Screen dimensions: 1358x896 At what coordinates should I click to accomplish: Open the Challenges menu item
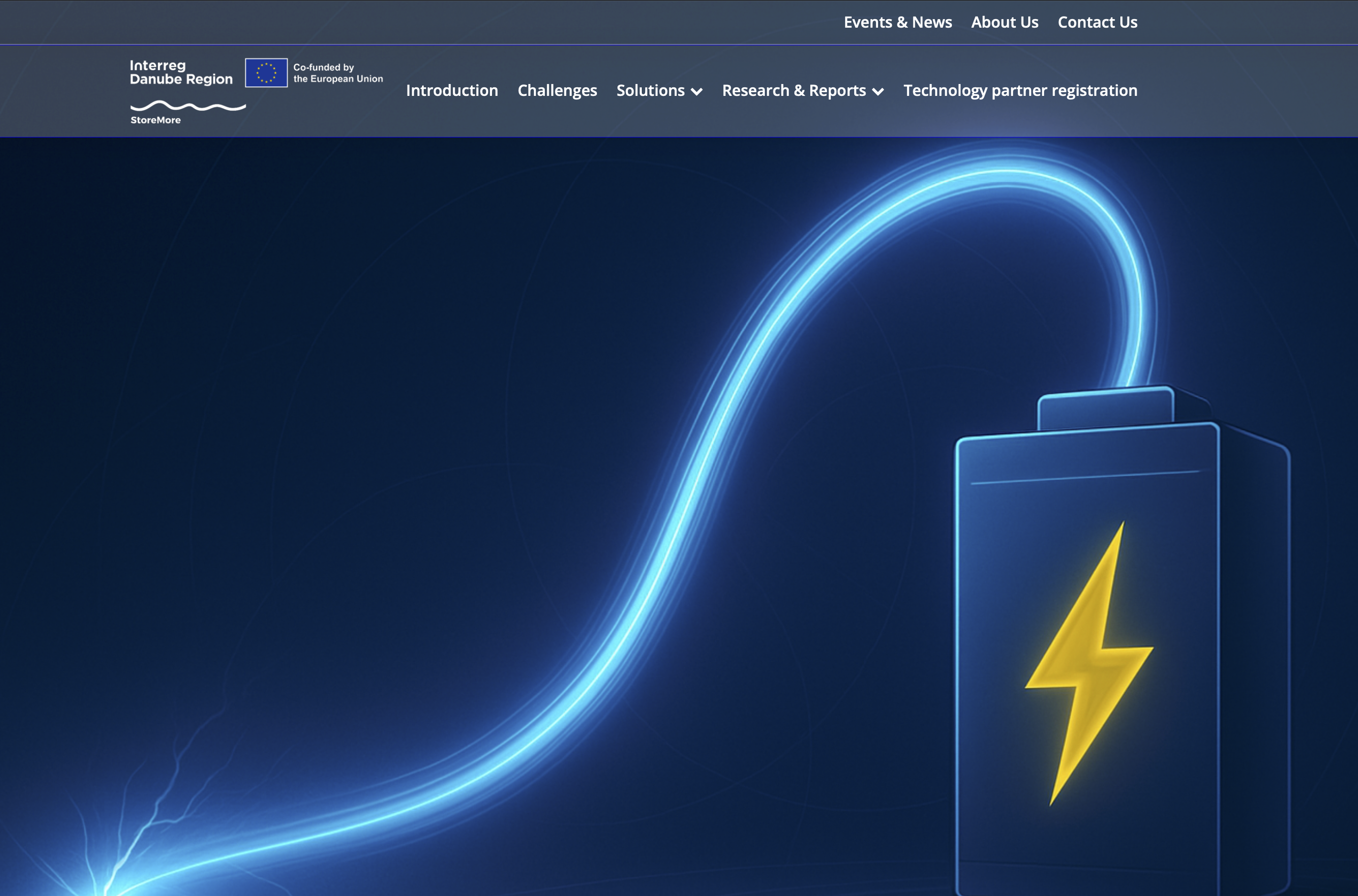click(557, 90)
